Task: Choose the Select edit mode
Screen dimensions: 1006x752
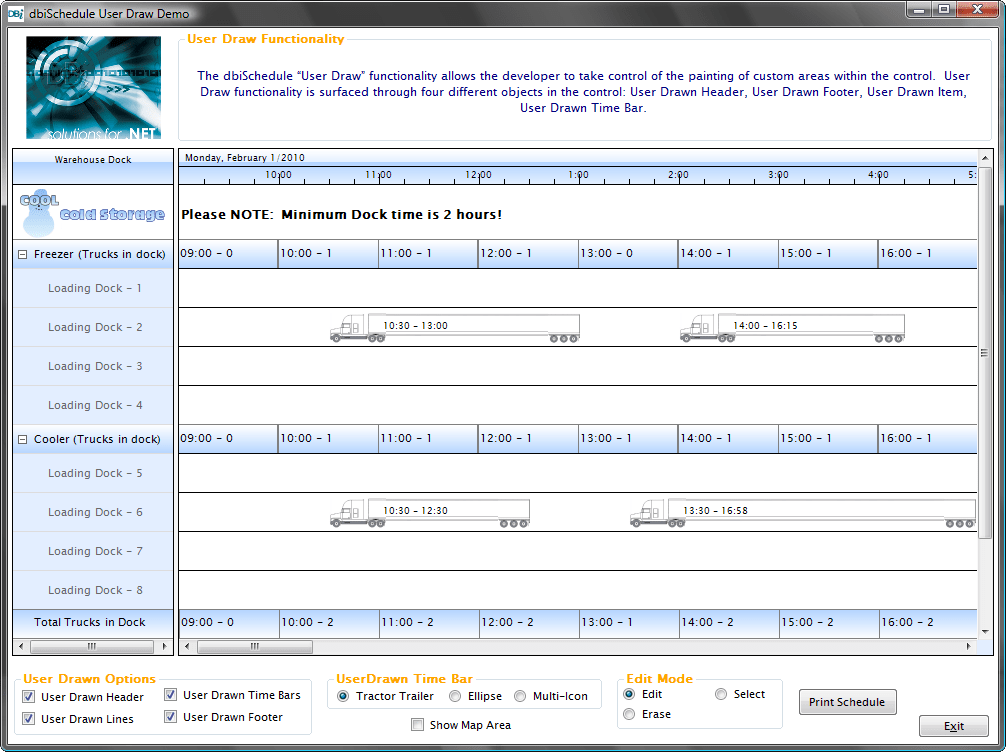Action: [721, 694]
